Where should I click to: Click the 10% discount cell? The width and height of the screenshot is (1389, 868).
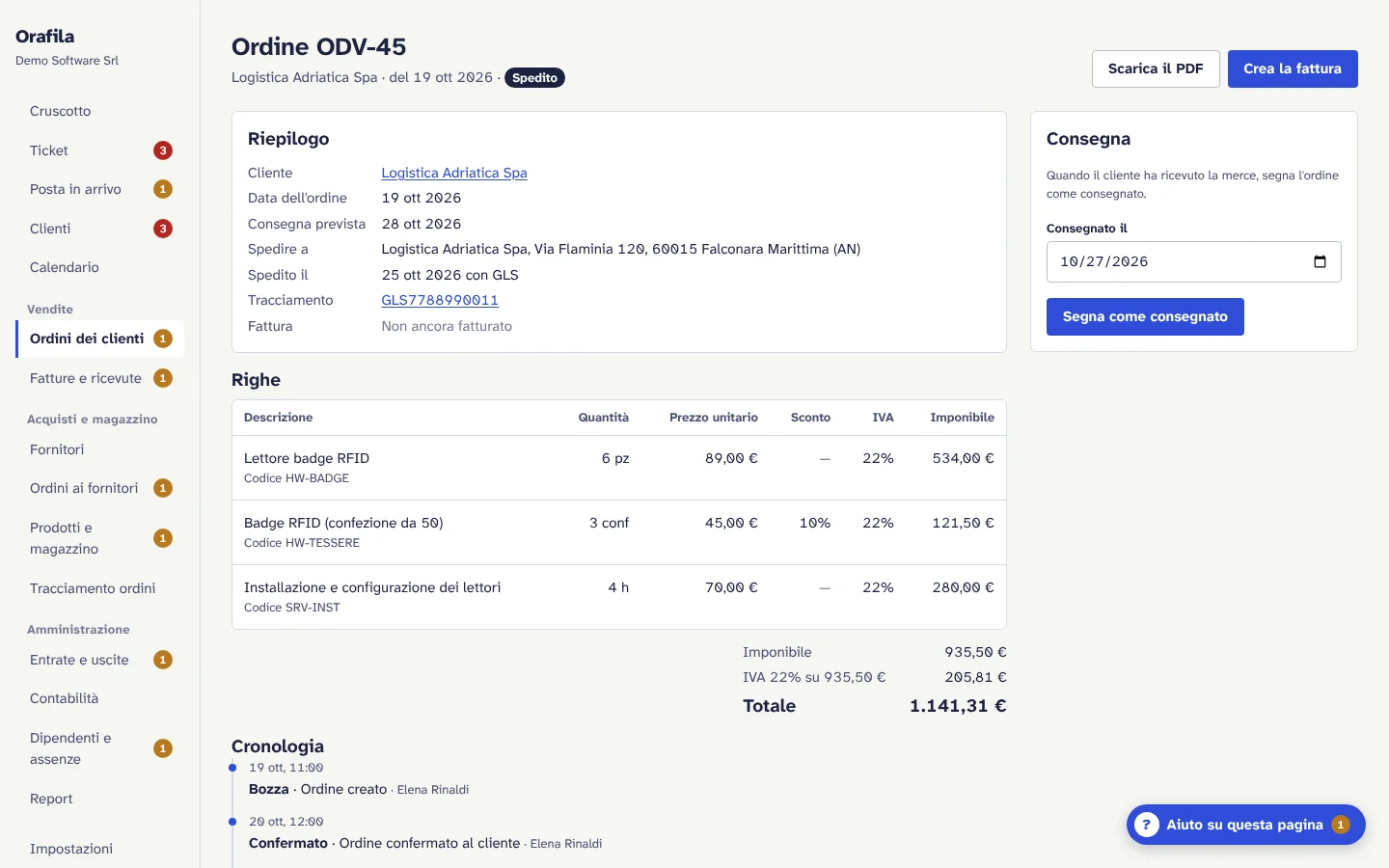(815, 523)
